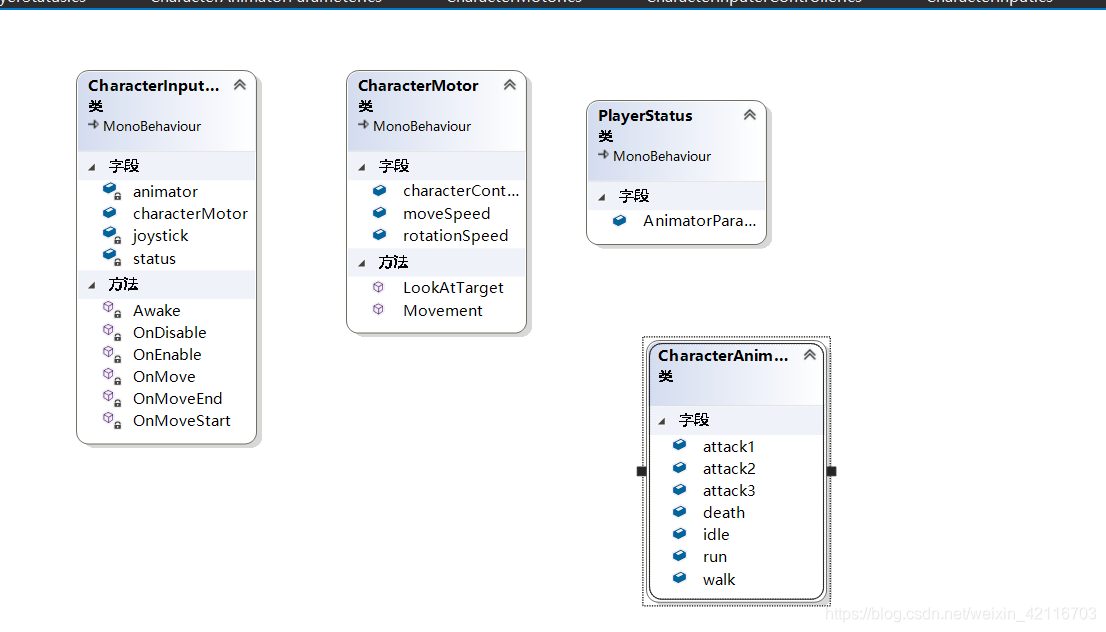The width and height of the screenshot is (1106, 632).
Task: Collapse 方法 section in CharacterMotor class
Action: click(x=362, y=264)
